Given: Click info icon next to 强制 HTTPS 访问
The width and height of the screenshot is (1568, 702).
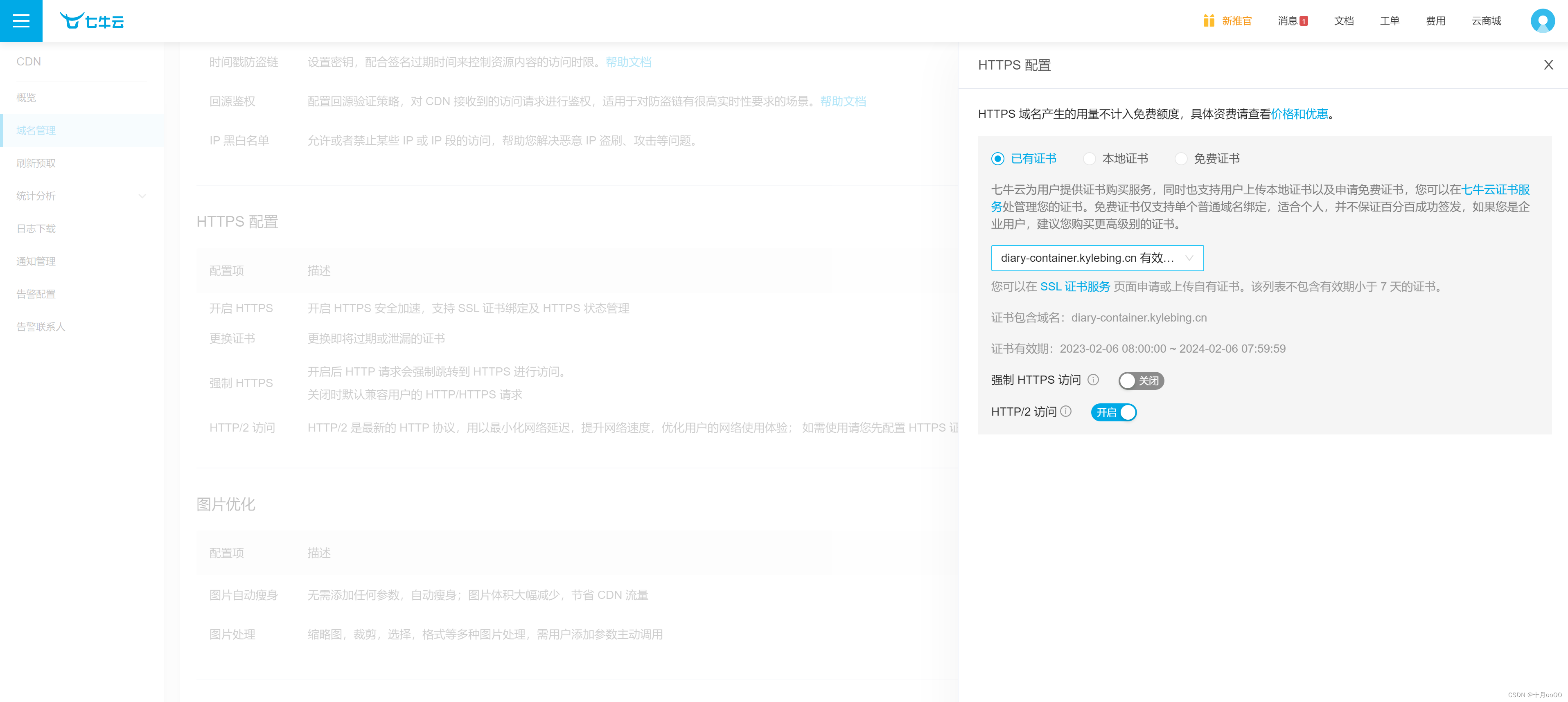Looking at the screenshot, I should click(x=1093, y=380).
